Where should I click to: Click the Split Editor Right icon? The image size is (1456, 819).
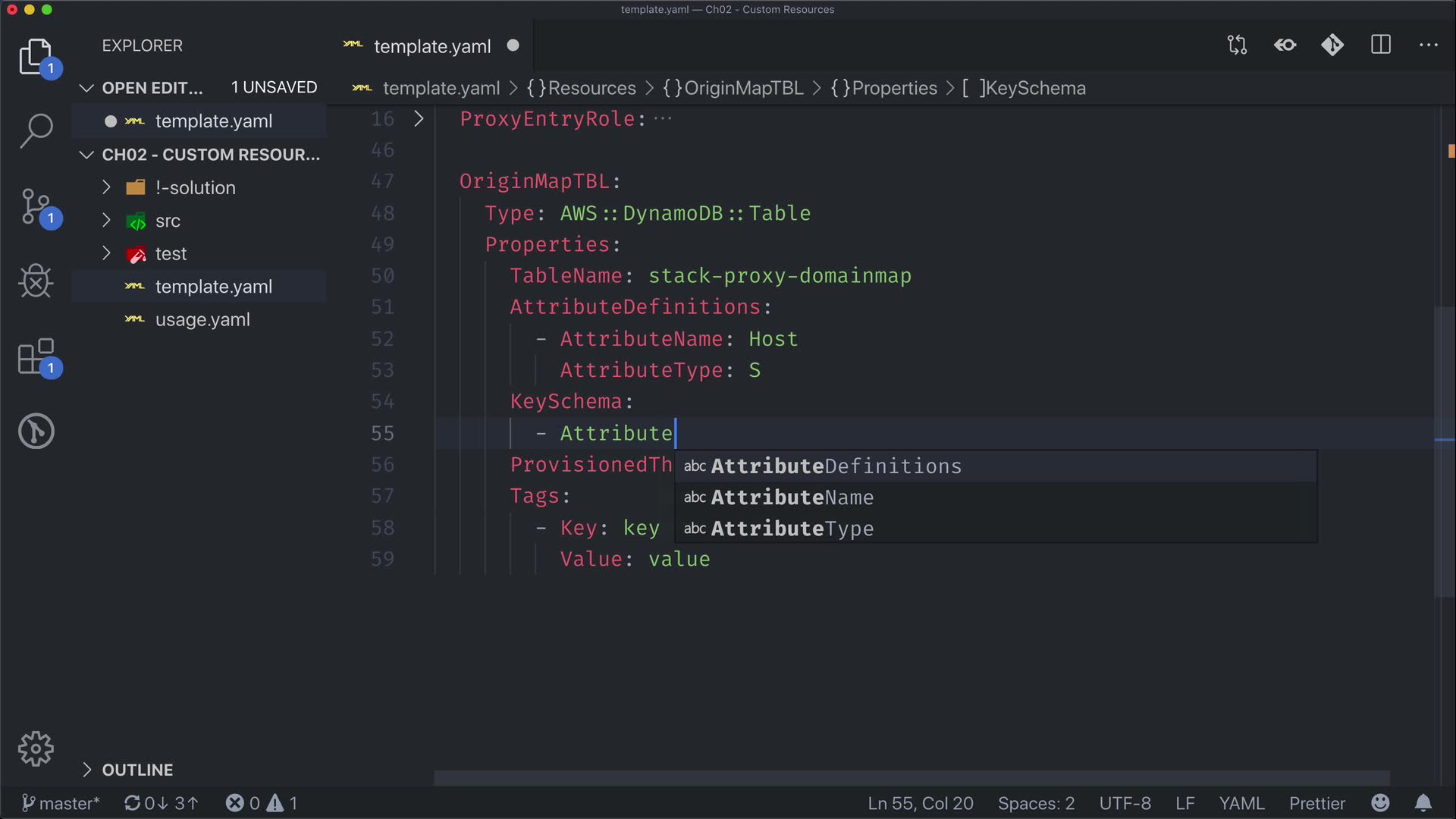1381,45
